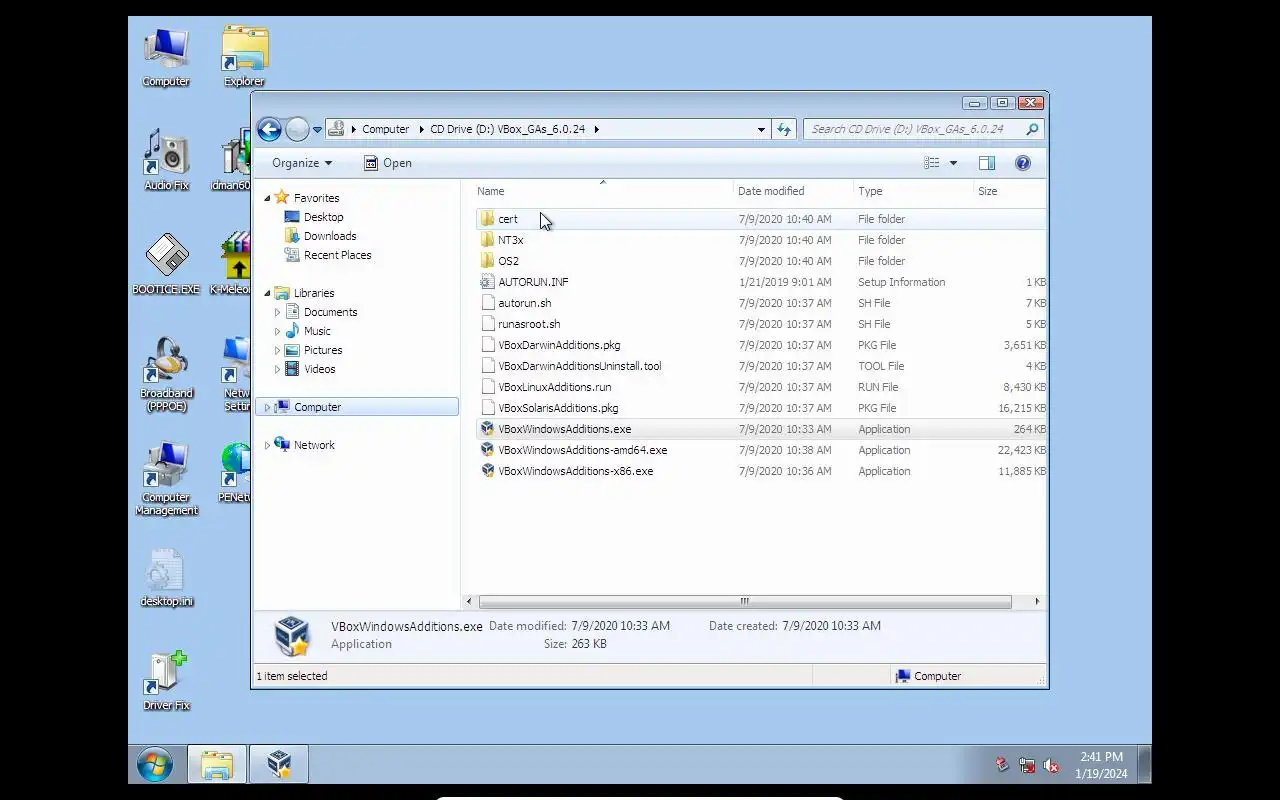Open the Organize dropdown menu
Viewport: 1280px width, 800px height.
click(301, 163)
